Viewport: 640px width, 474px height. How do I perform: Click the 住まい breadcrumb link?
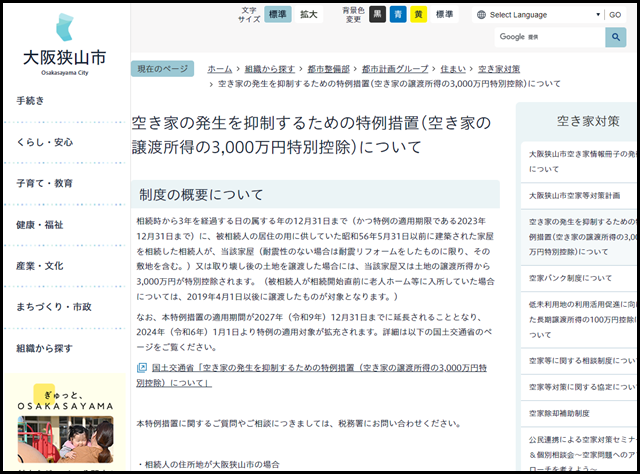click(x=453, y=69)
